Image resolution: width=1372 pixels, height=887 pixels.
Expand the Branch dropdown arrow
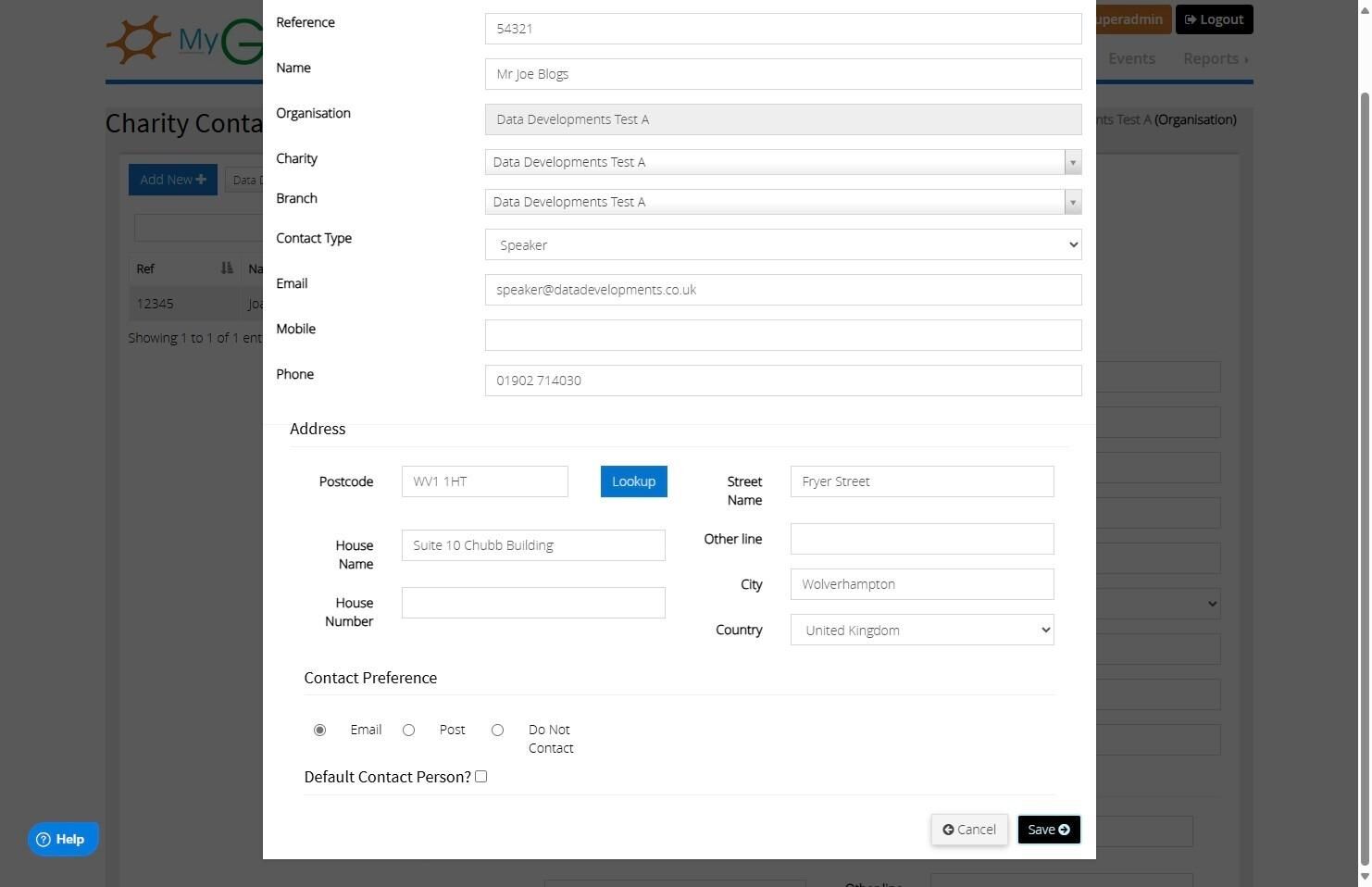[x=1072, y=203]
